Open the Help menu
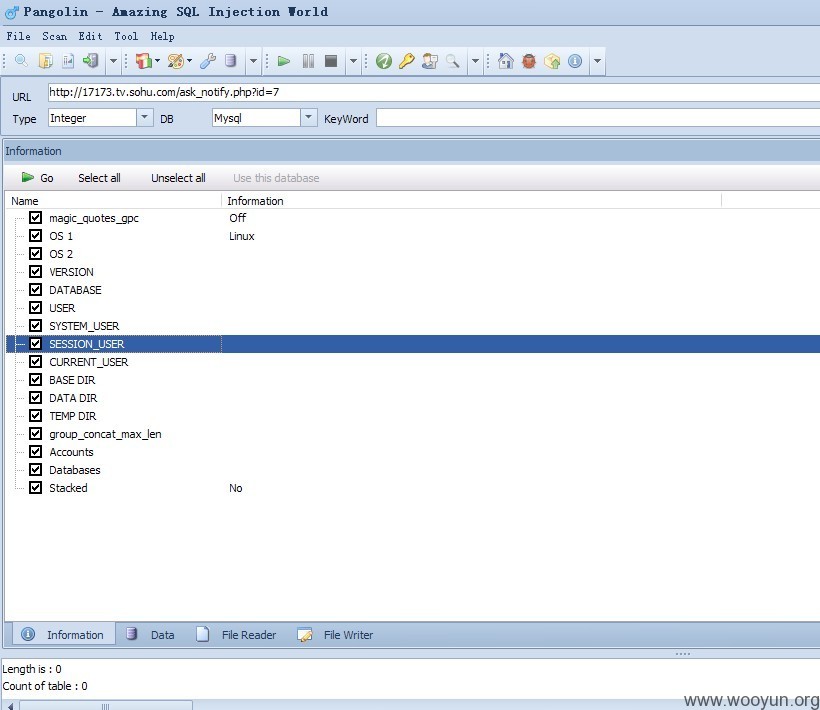Screen dimensions: 820x710 tap(162, 36)
